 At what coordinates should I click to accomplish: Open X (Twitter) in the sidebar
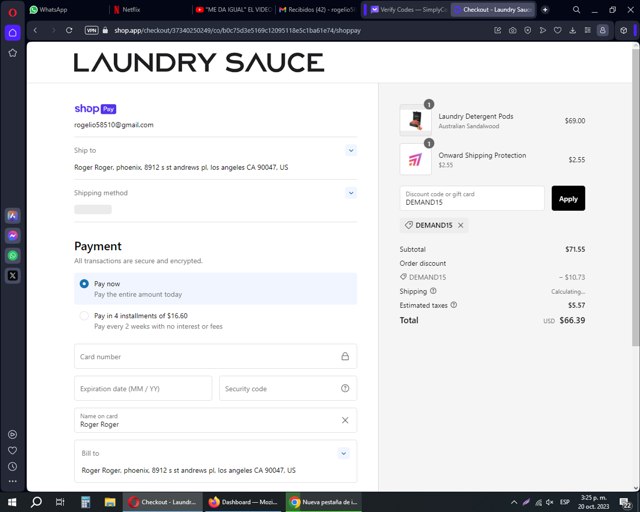[13, 276]
